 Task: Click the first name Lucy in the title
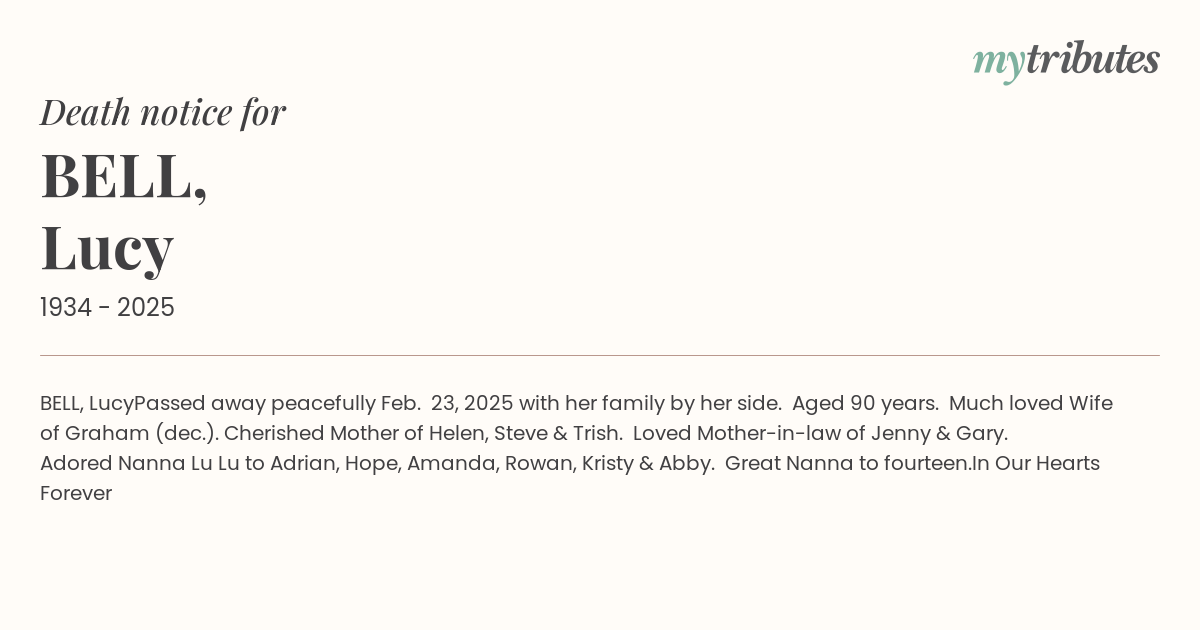click(107, 248)
